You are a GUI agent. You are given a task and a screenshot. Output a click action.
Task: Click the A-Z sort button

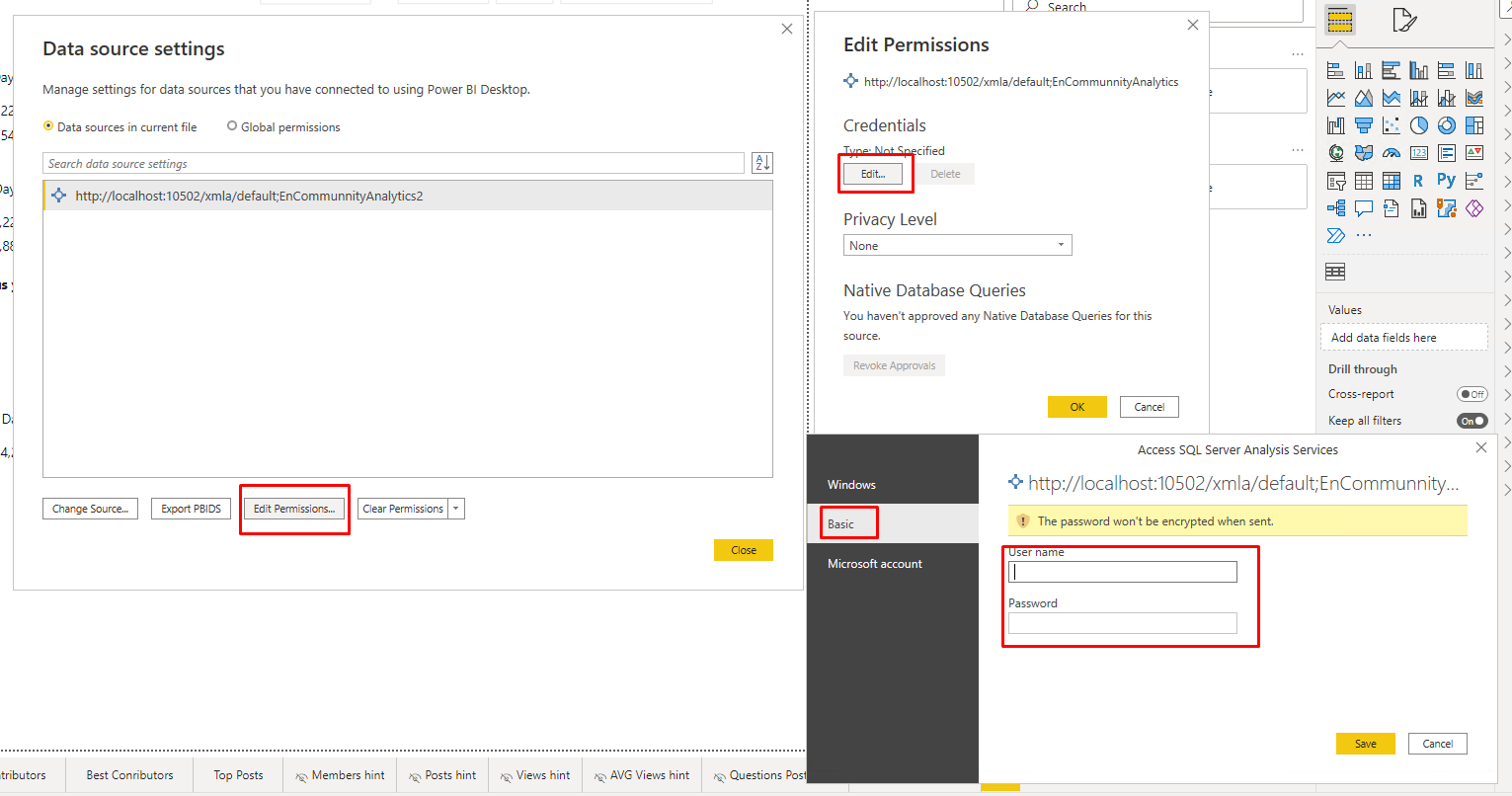pos(761,163)
